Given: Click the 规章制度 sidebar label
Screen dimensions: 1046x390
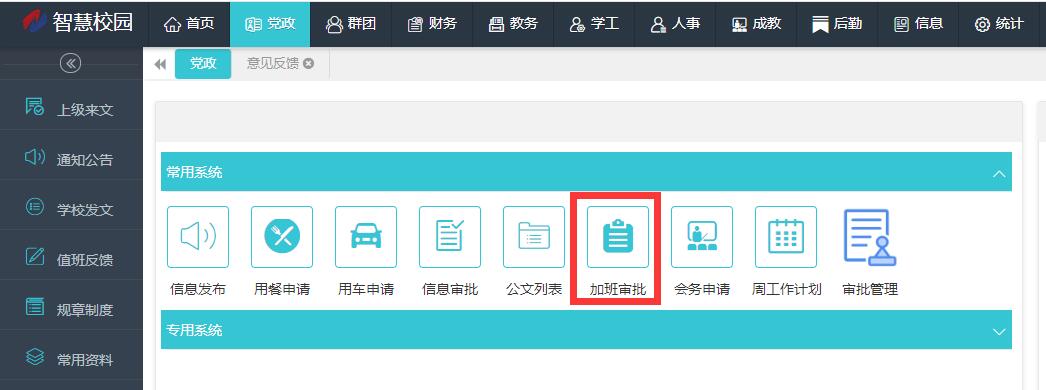Looking at the screenshot, I should (x=85, y=310).
